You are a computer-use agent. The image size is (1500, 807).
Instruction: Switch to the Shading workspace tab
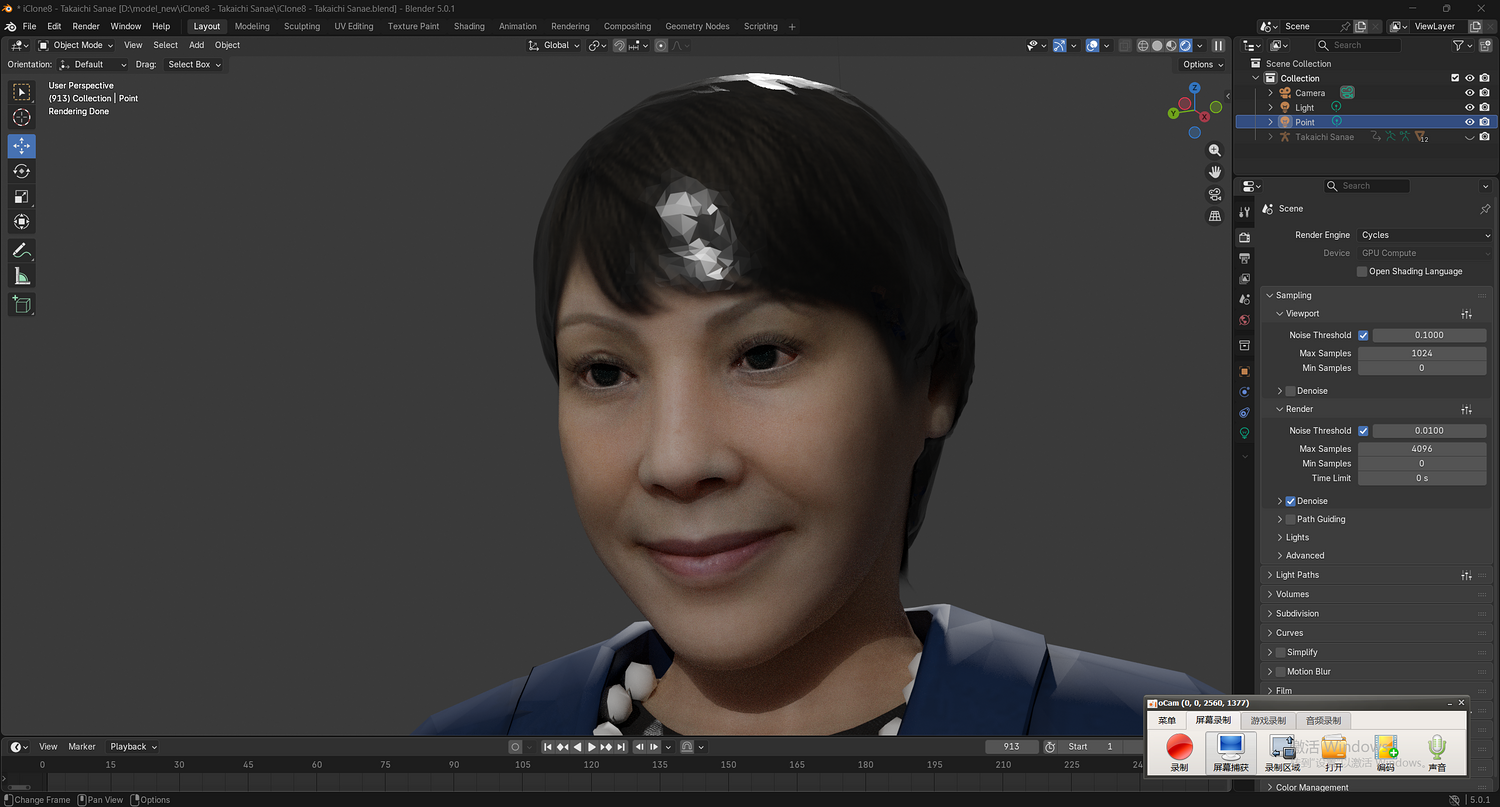tap(469, 26)
